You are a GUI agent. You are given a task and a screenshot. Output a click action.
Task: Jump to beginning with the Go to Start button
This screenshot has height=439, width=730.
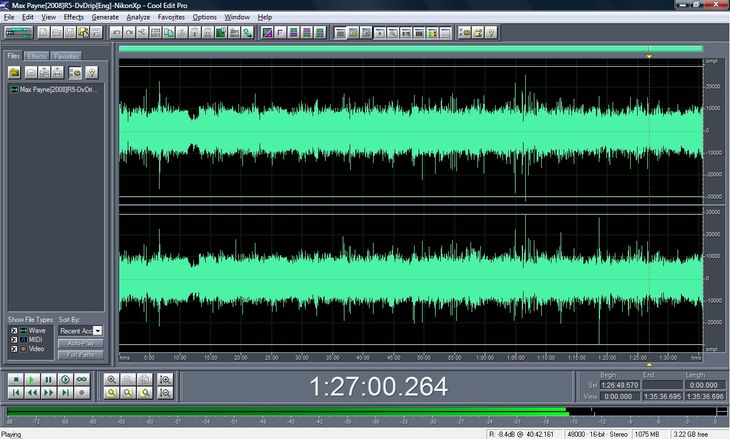click(15, 393)
